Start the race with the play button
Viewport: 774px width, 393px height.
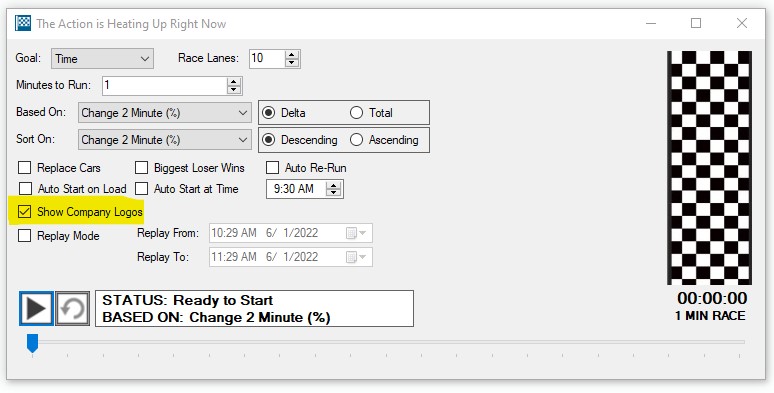[36, 309]
